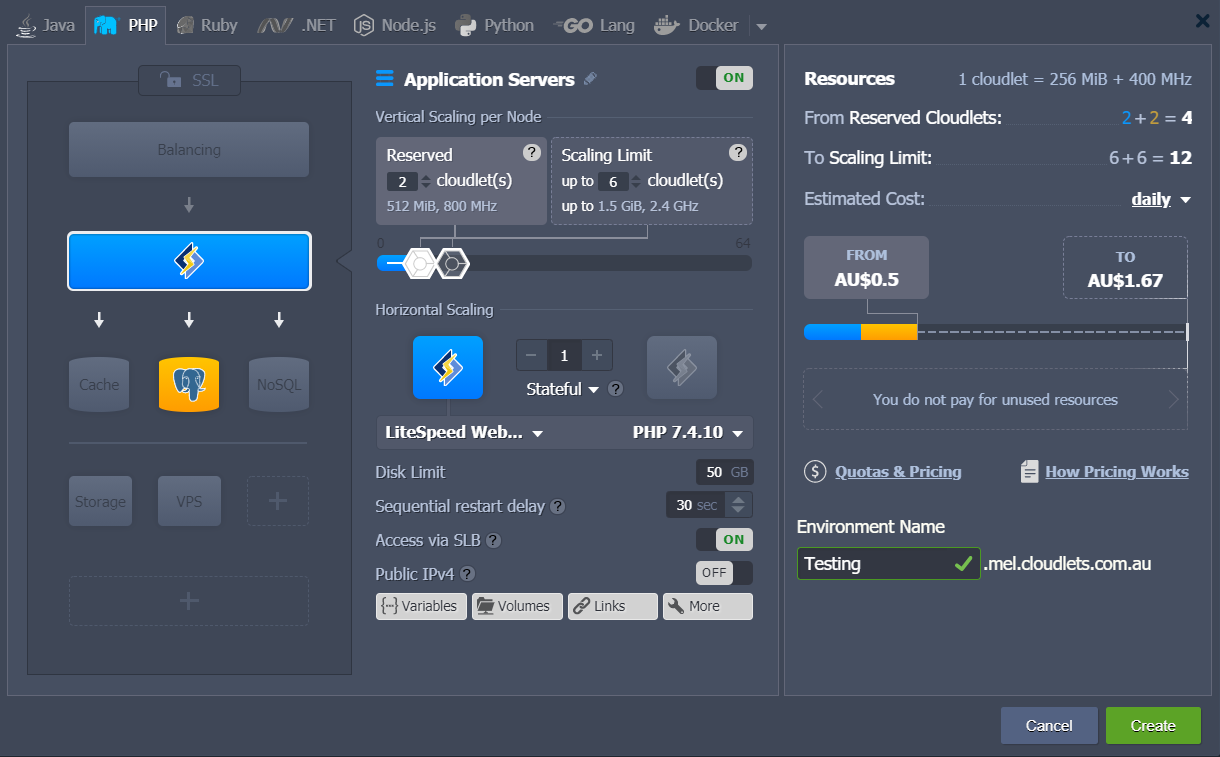Viewport: 1220px width, 757px height.
Task: Show help for Reserved cloudlets
Action: [532, 152]
